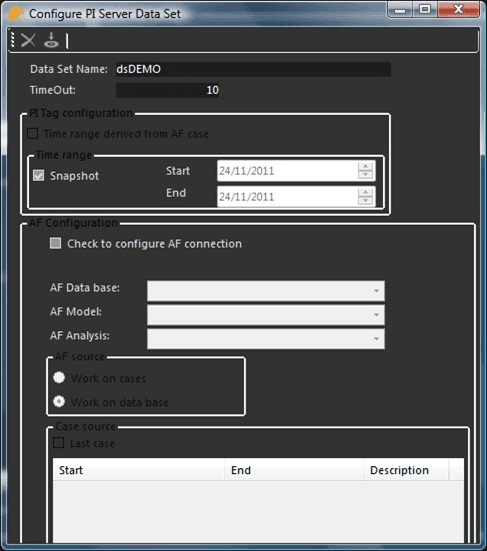Decrease the Start date with the down arrow
This screenshot has height=551, width=487.
point(366,175)
